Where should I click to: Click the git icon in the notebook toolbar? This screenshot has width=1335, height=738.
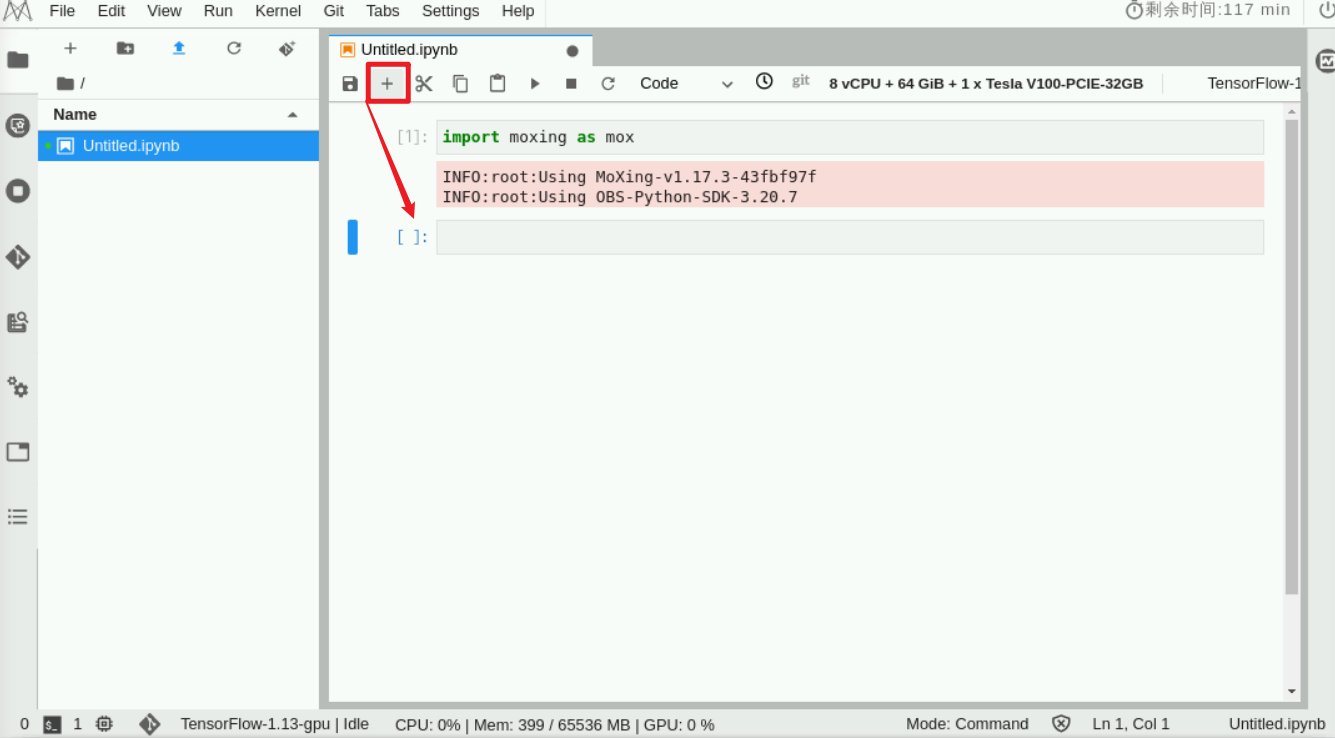[x=801, y=81]
